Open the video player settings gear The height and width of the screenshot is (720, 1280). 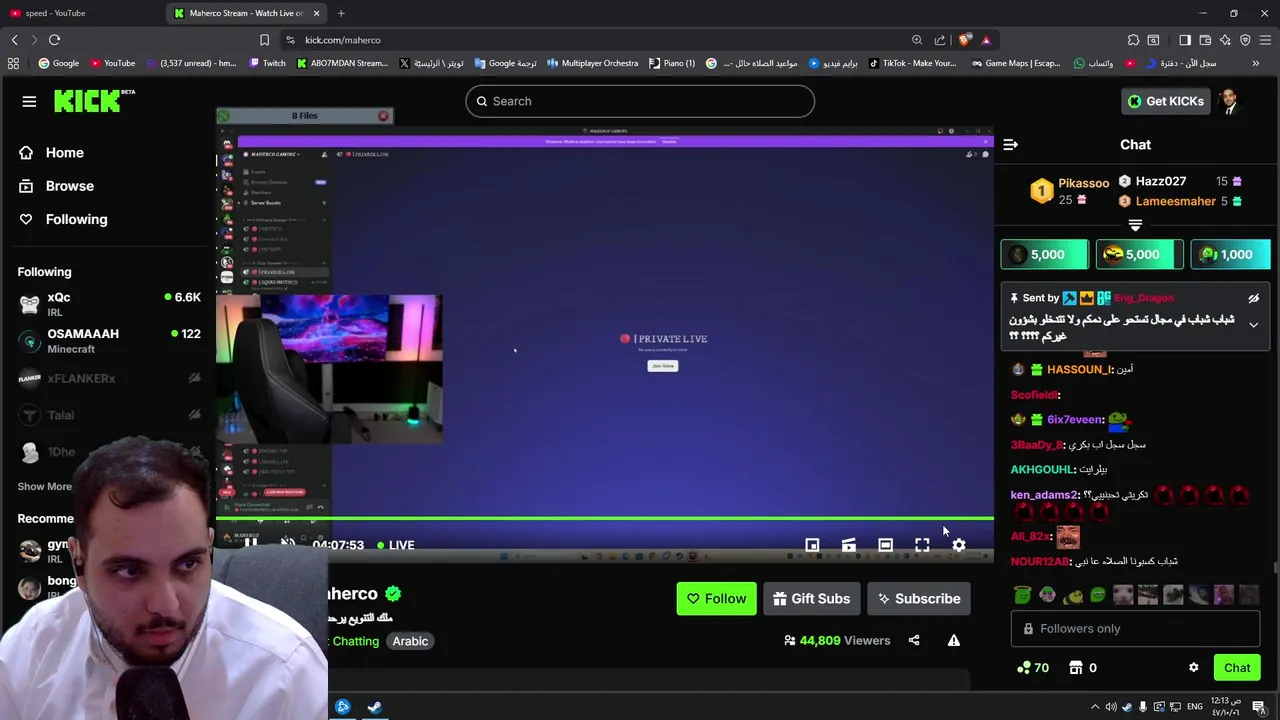click(959, 545)
